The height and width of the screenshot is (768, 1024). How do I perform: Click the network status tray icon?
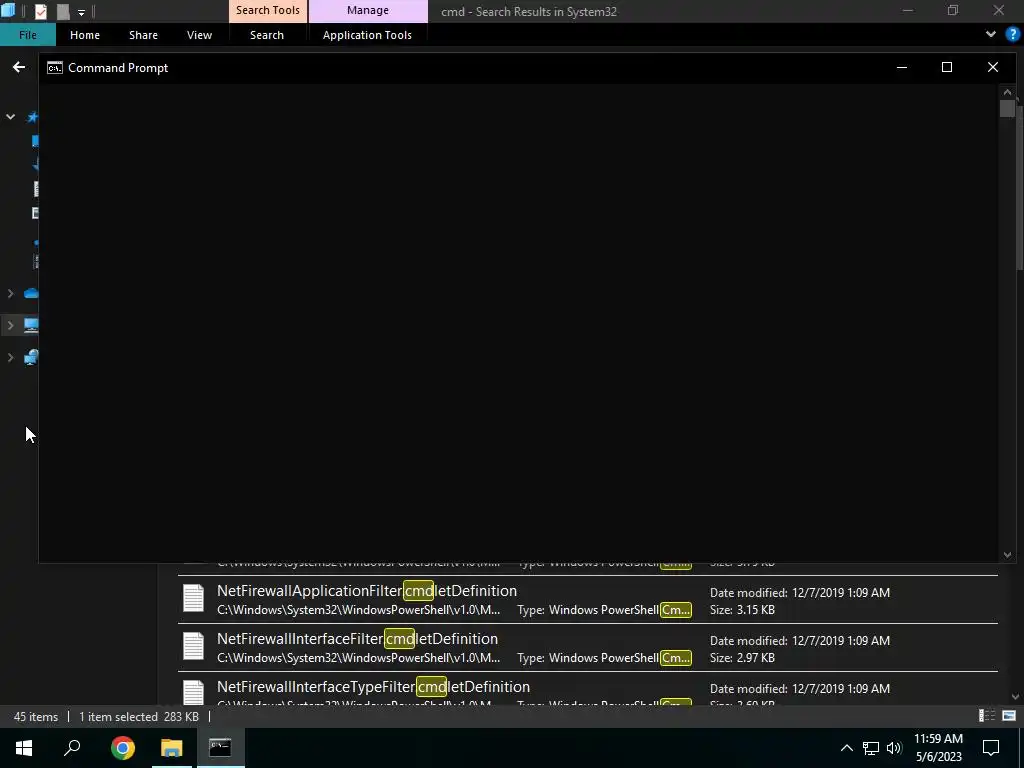click(871, 748)
